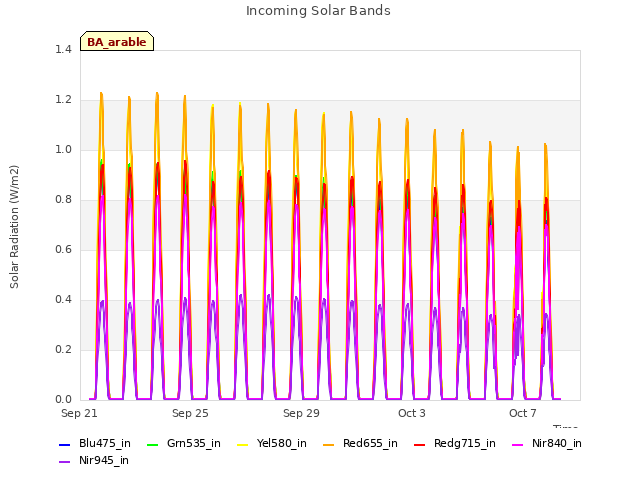Click the Sep 25 x-axis tick label
640x480 pixels.
click(x=190, y=413)
